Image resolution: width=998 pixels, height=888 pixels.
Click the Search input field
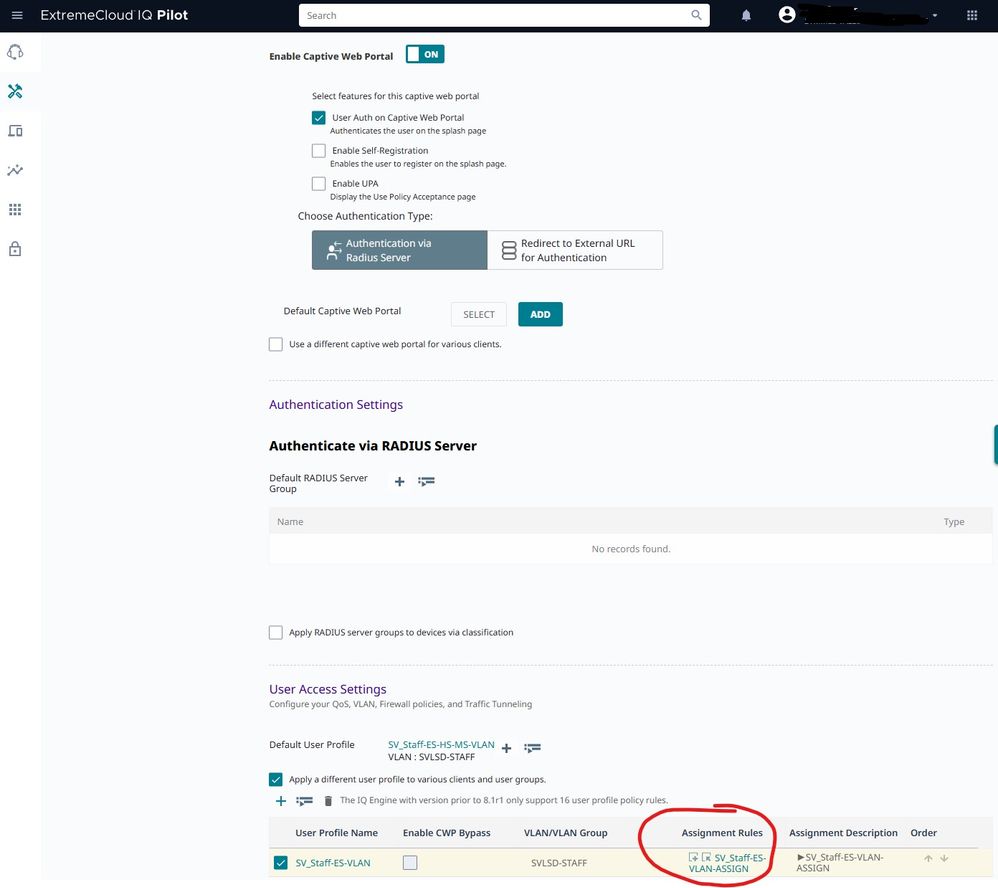point(495,15)
